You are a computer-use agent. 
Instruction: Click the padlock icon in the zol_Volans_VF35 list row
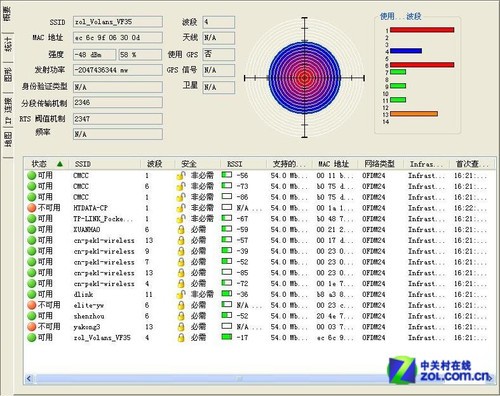click(181, 337)
